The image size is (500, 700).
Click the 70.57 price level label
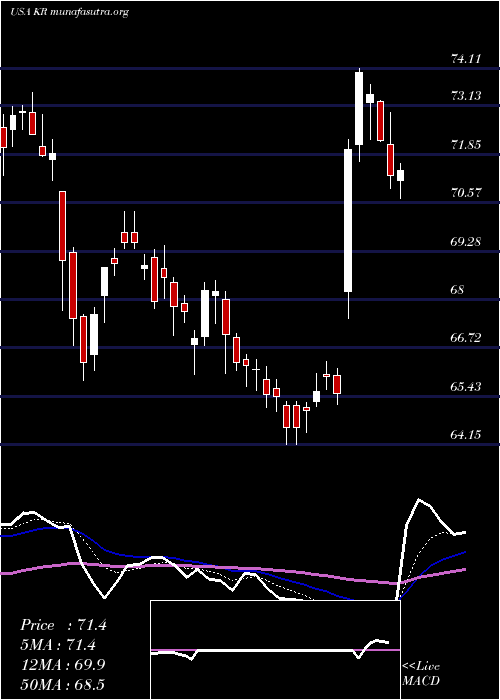click(x=467, y=193)
